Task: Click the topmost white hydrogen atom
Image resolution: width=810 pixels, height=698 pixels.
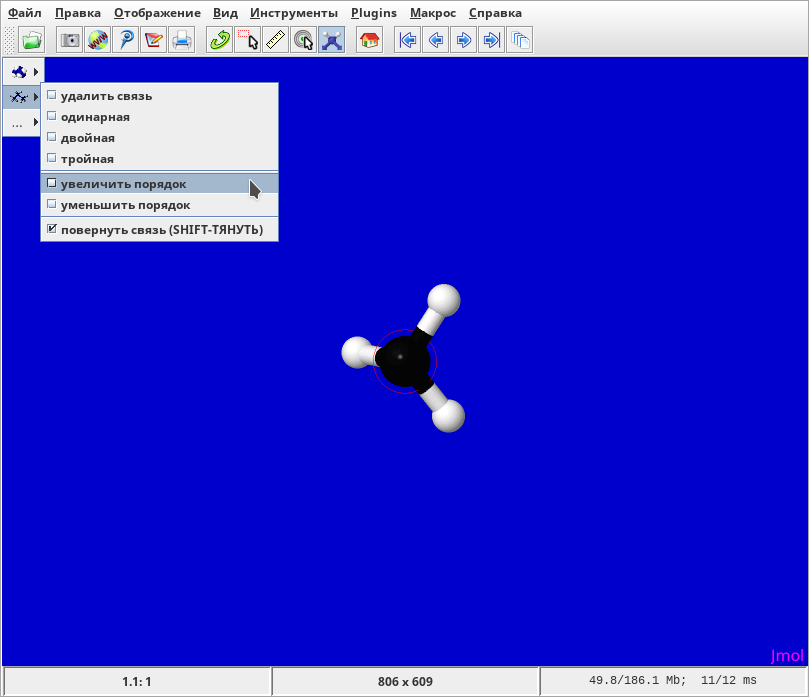Action: pyautogui.click(x=444, y=300)
